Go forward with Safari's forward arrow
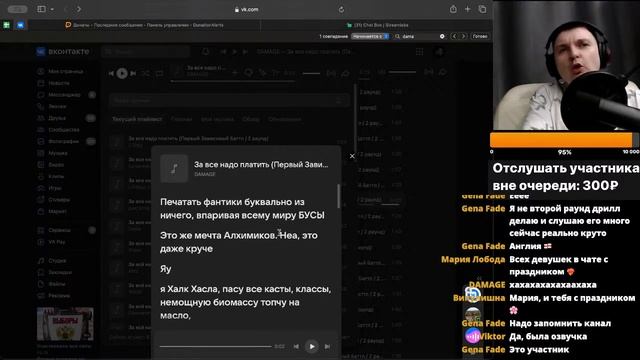Viewport: 640px width, 360px height. click(79, 9)
